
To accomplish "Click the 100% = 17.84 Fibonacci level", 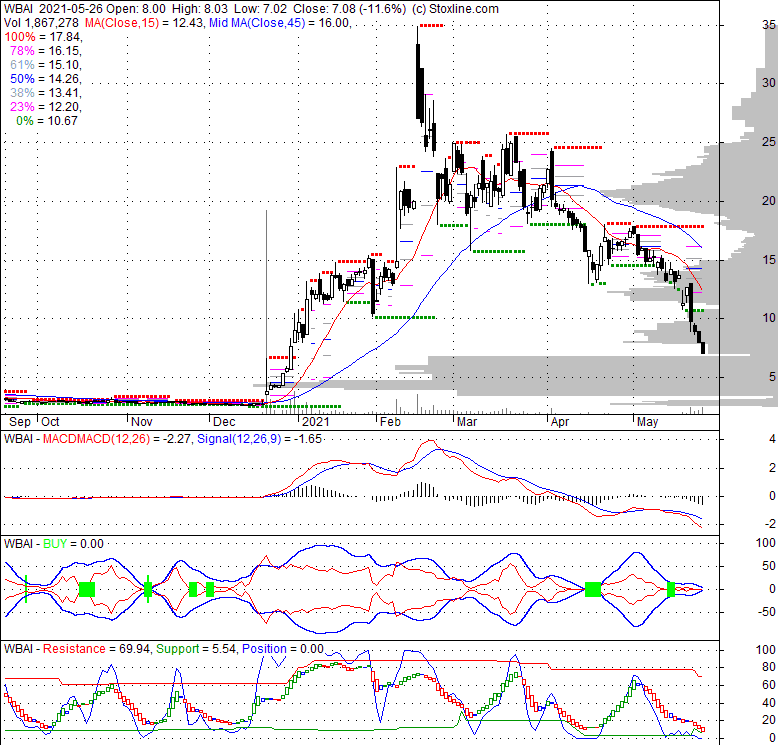I will pyautogui.click(x=43, y=37).
